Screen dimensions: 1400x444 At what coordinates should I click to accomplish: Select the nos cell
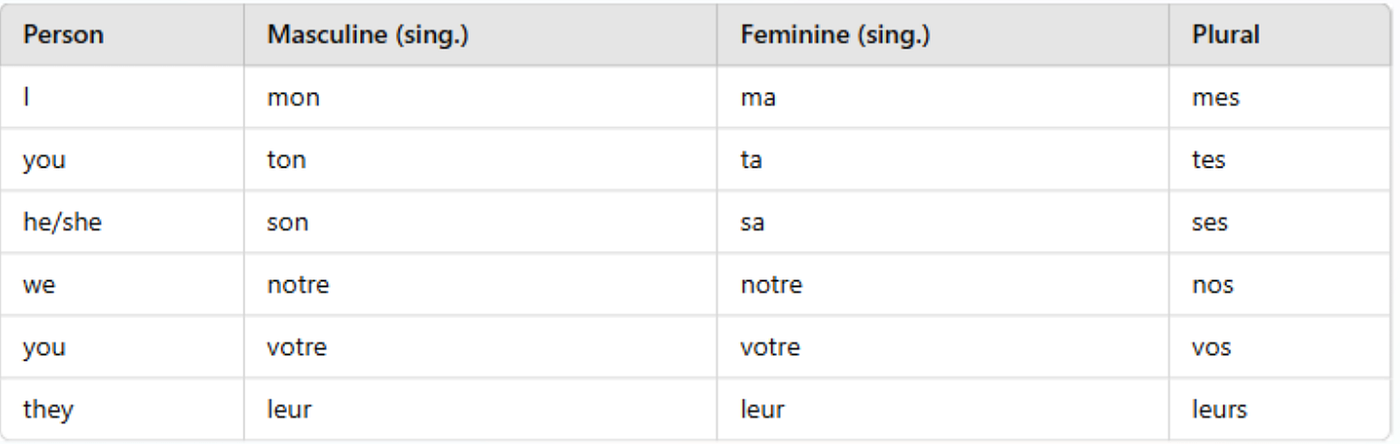coord(1280,284)
